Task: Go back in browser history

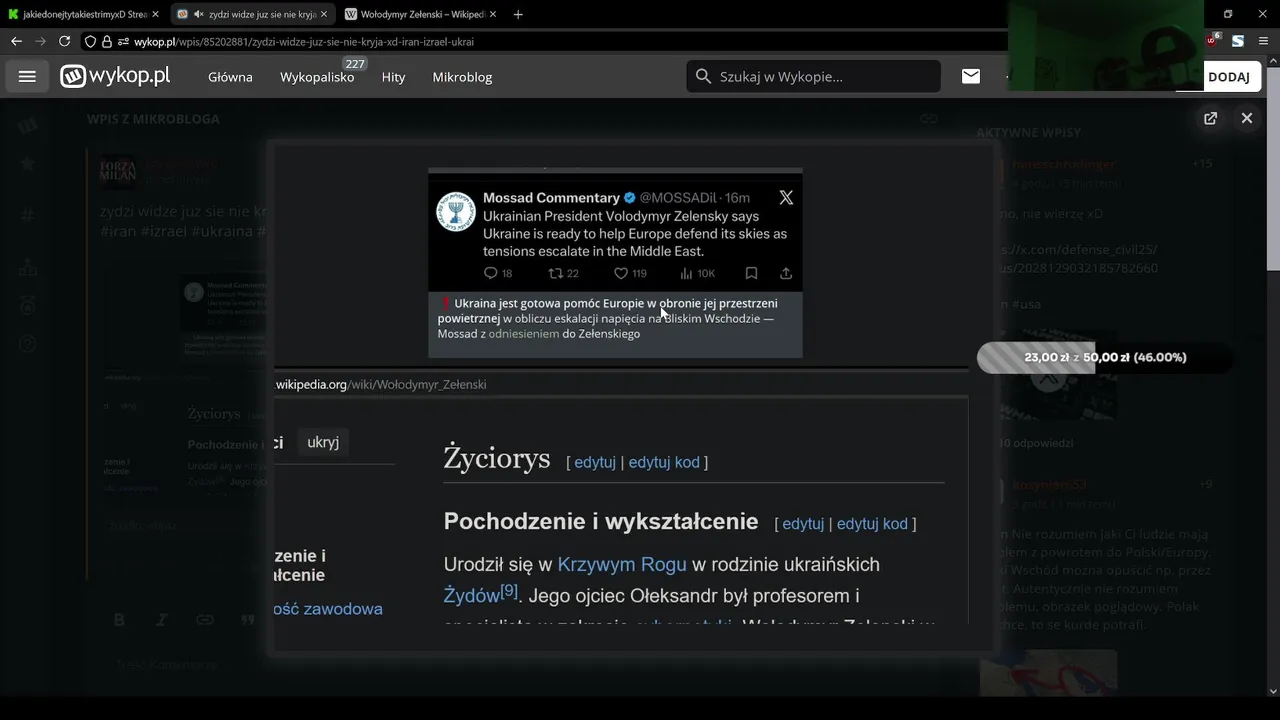Action: pos(16,41)
